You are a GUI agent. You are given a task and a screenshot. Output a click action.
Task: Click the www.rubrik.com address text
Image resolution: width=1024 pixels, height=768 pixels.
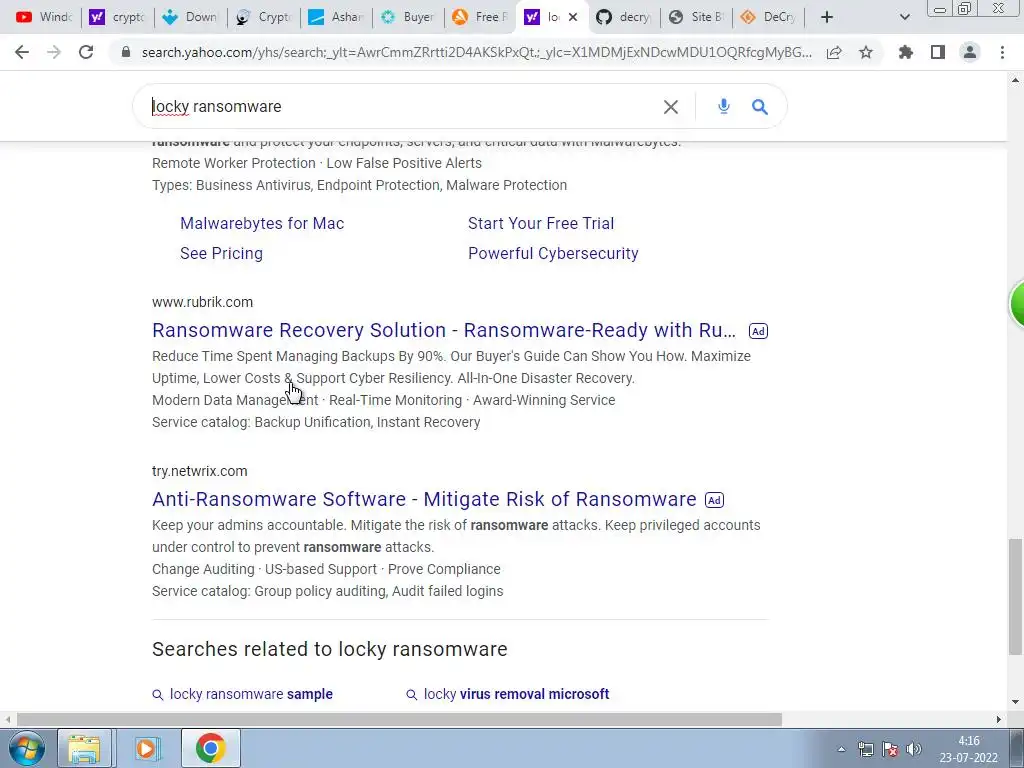tap(202, 302)
